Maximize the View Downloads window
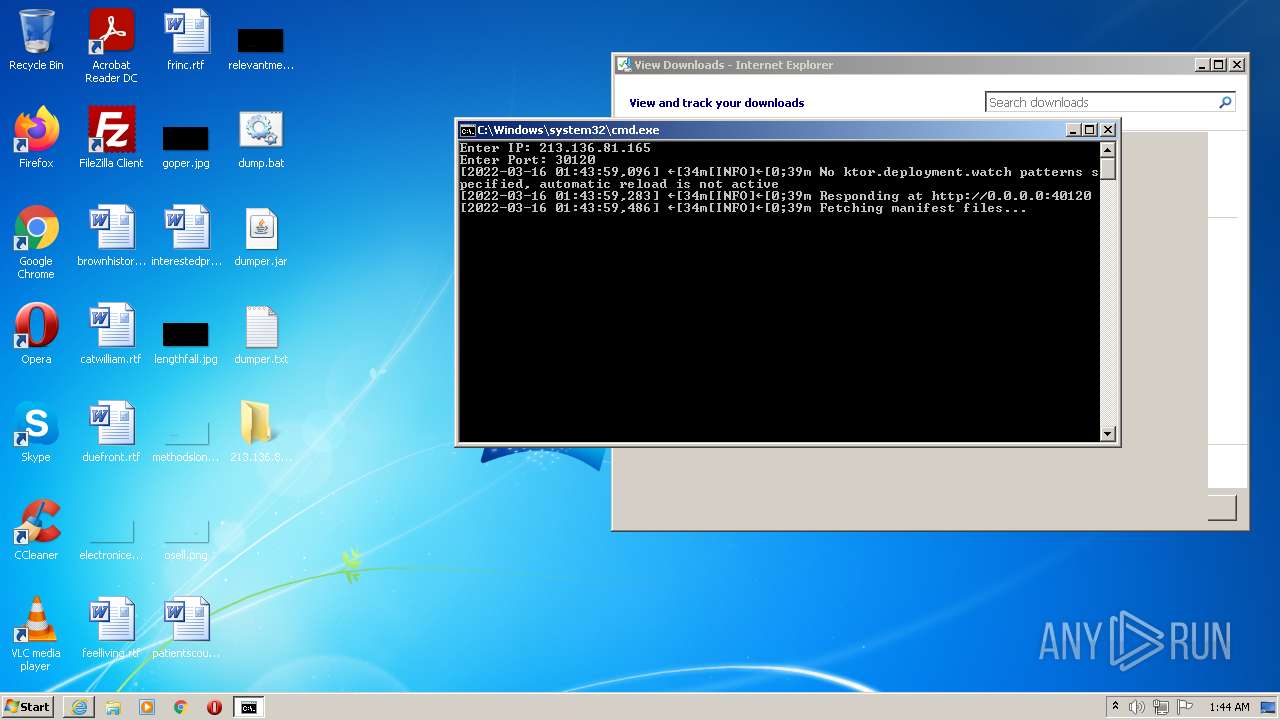This screenshot has width=1280, height=720. click(1219, 65)
